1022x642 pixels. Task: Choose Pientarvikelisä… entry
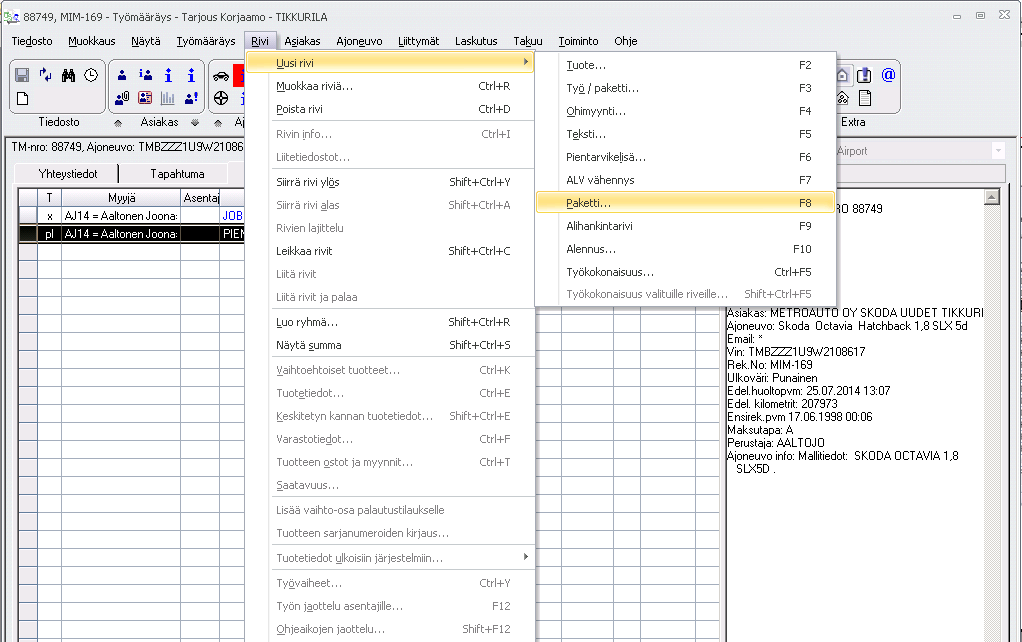click(x=685, y=157)
